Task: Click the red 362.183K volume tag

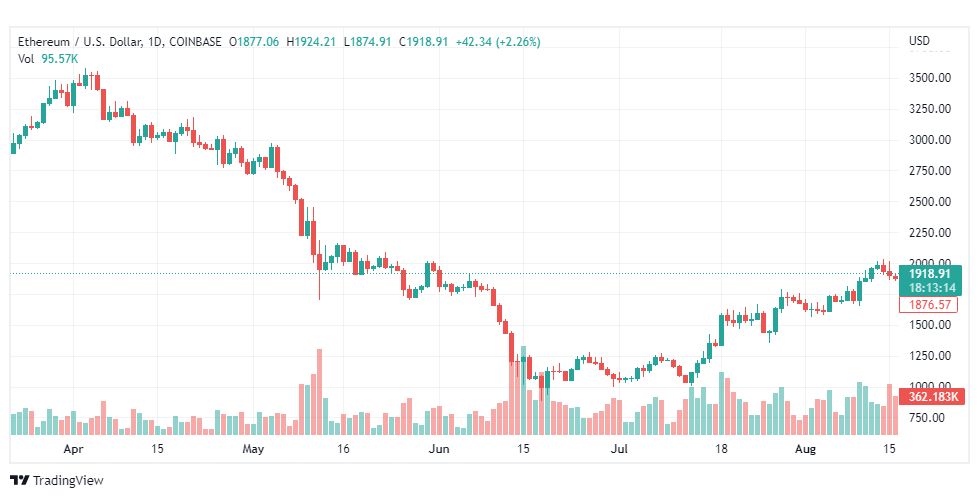Action: tap(932, 396)
